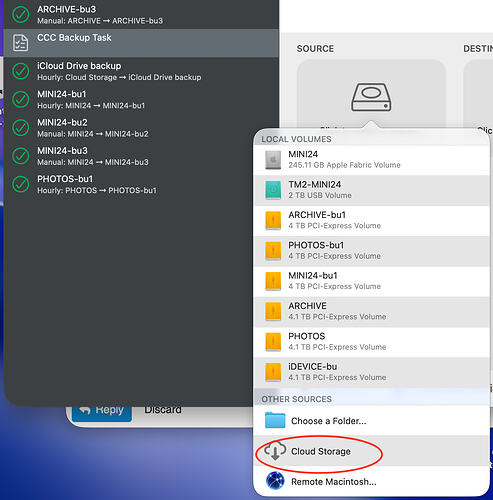Select the MINI24-bu2 task

[141, 128]
